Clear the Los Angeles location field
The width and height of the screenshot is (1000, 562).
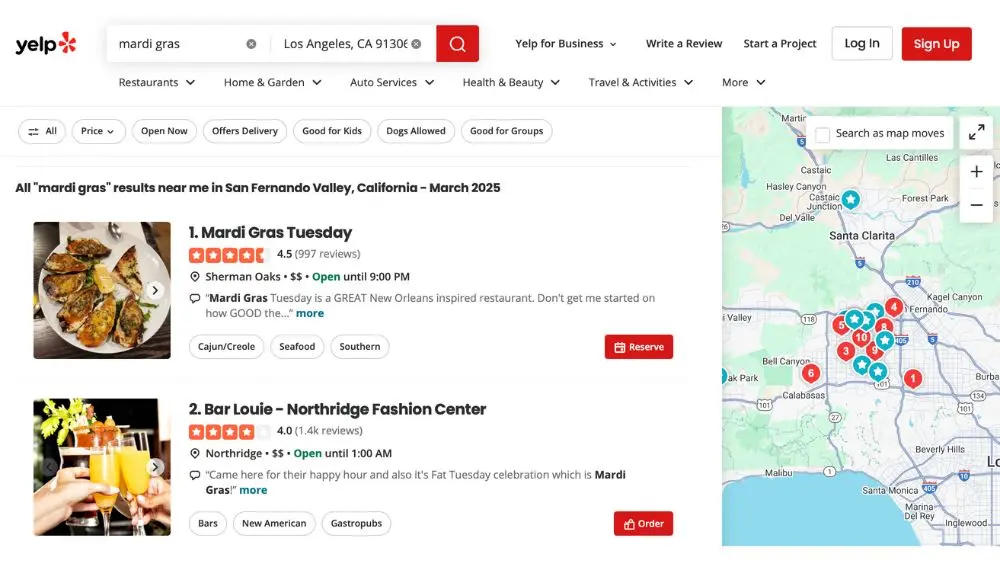[x=416, y=44]
